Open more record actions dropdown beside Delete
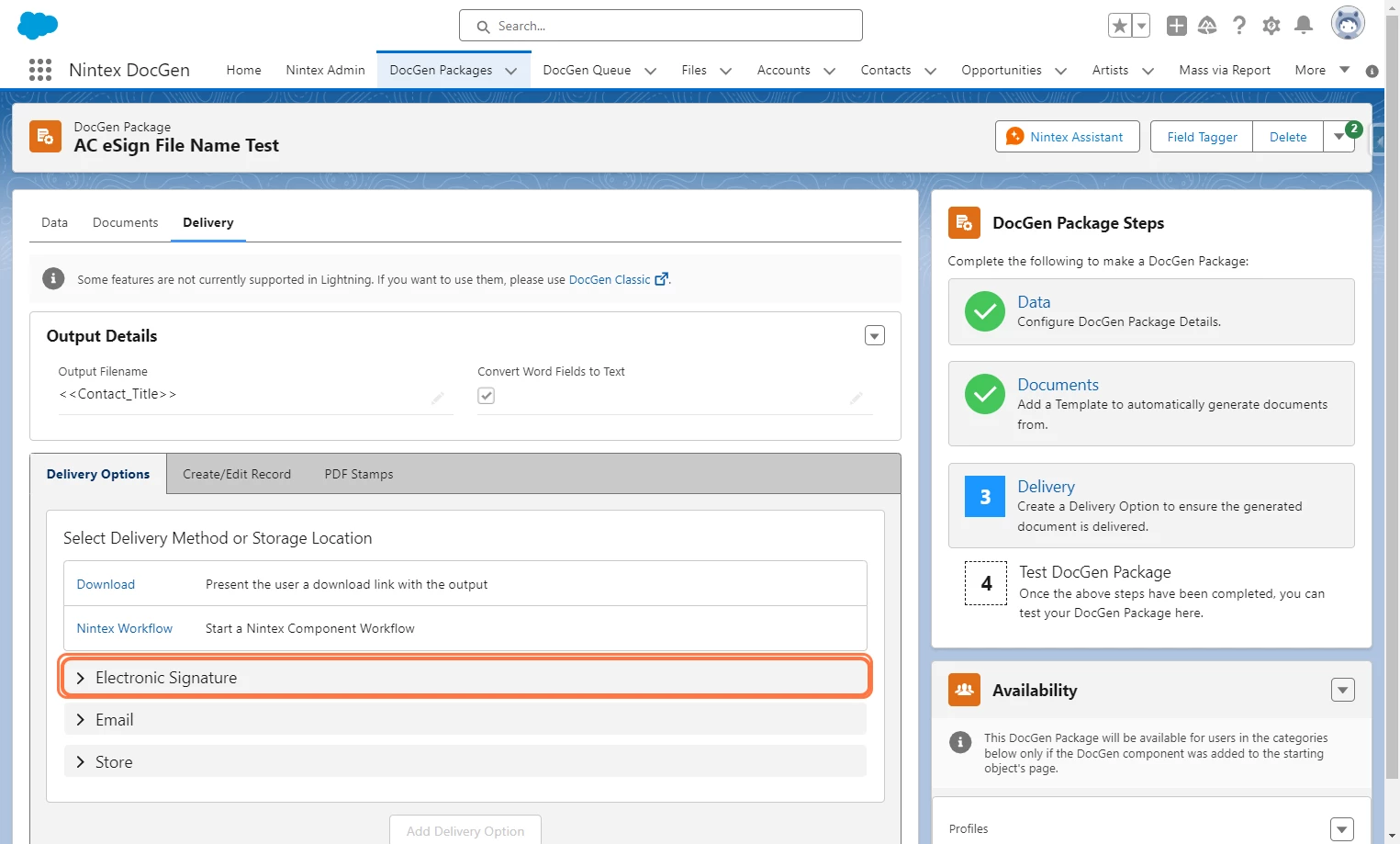This screenshot has height=844, width=1400. click(x=1338, y=137)
